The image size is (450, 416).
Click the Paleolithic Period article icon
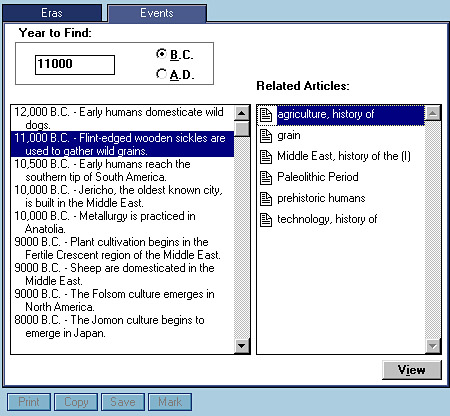(x=266, y=178)
